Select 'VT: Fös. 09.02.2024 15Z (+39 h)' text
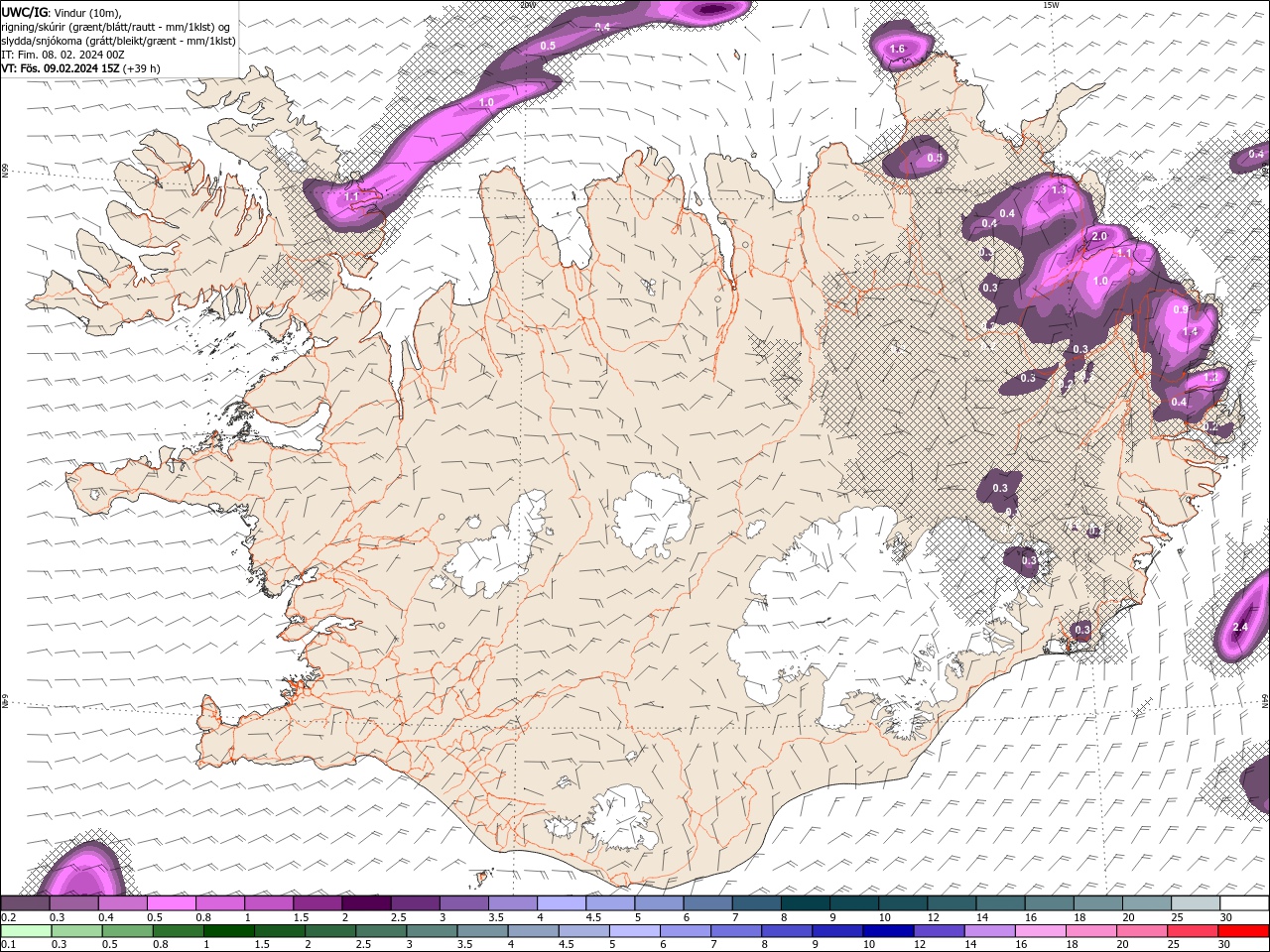 click(81, 68)
